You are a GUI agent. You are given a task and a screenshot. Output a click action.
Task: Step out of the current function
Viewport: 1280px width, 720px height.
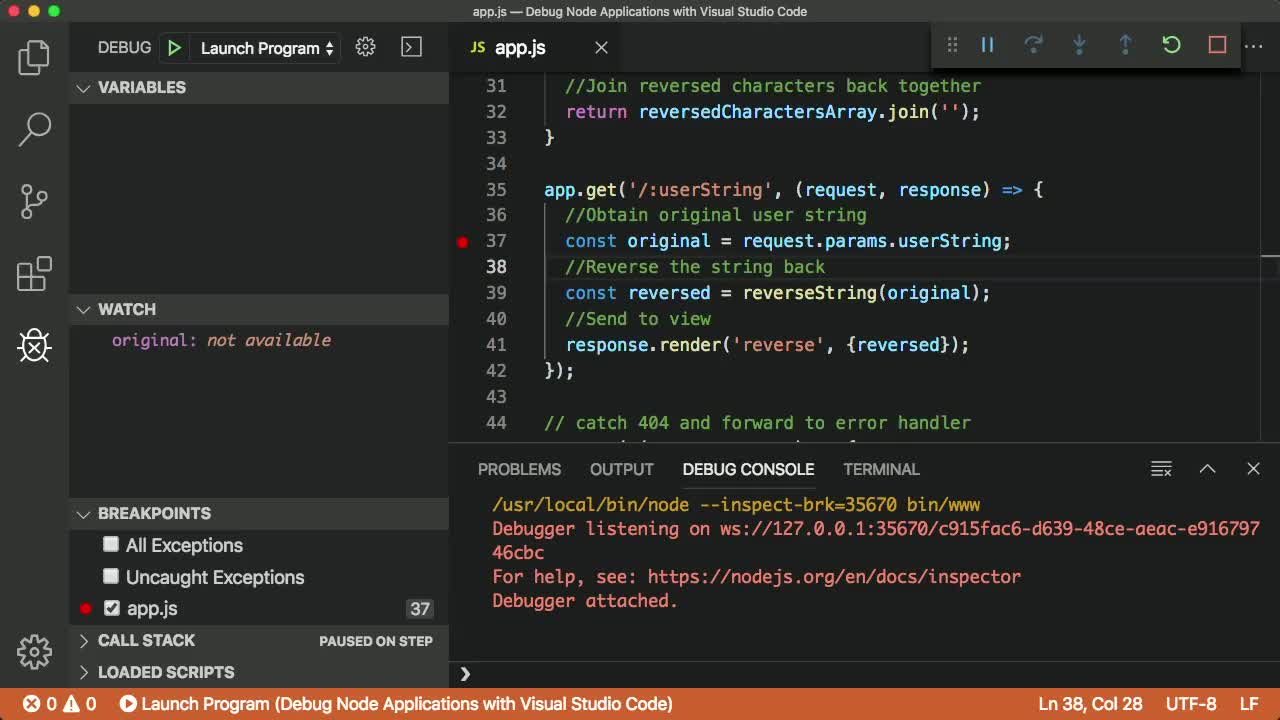click(x=1124, y=45)
